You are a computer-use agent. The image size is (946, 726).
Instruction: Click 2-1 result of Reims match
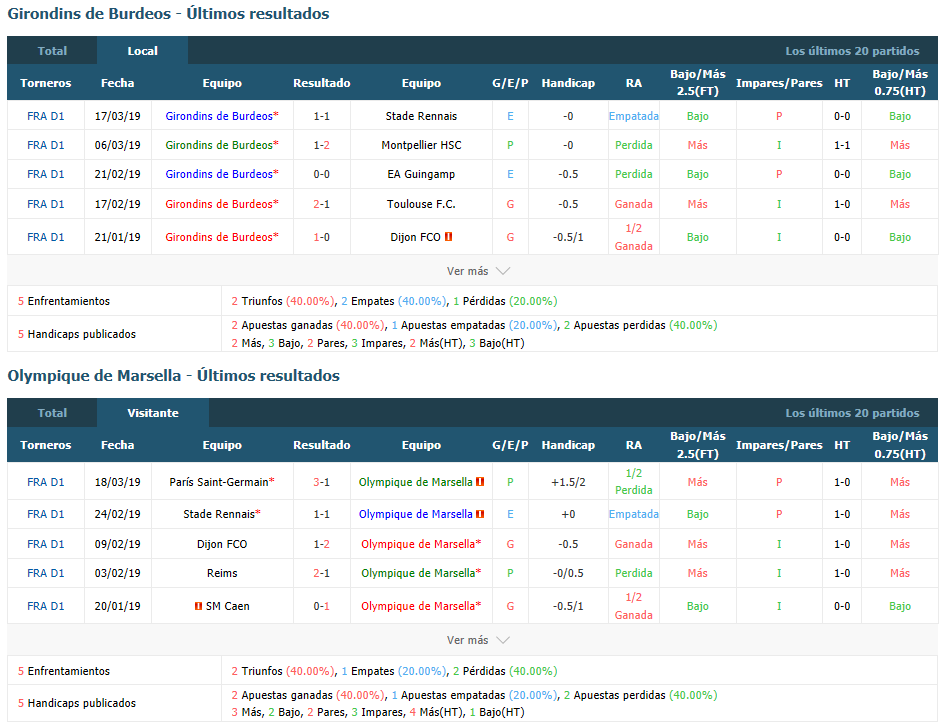[x=322, y=573]
